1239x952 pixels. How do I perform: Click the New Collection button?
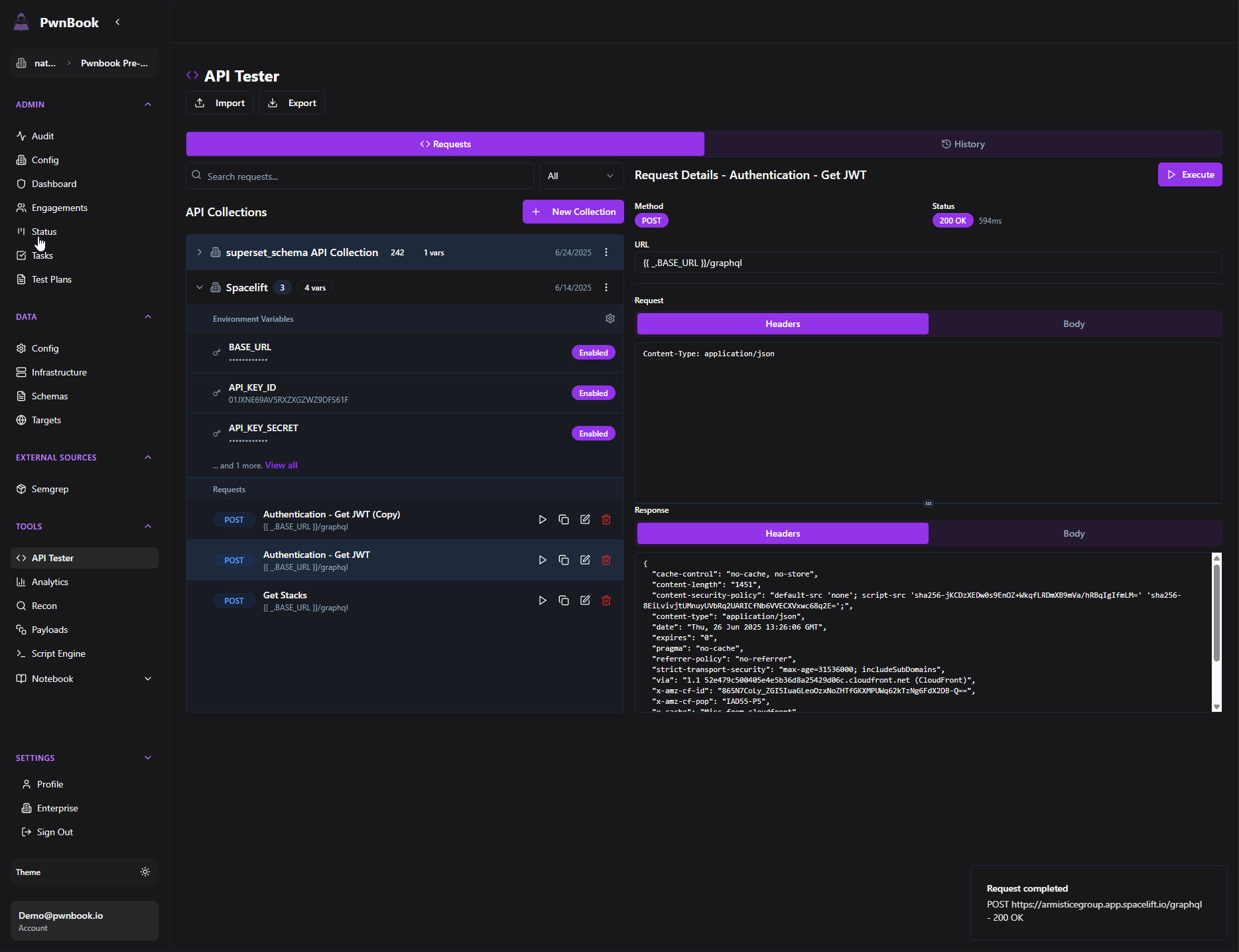click(573, 212)
